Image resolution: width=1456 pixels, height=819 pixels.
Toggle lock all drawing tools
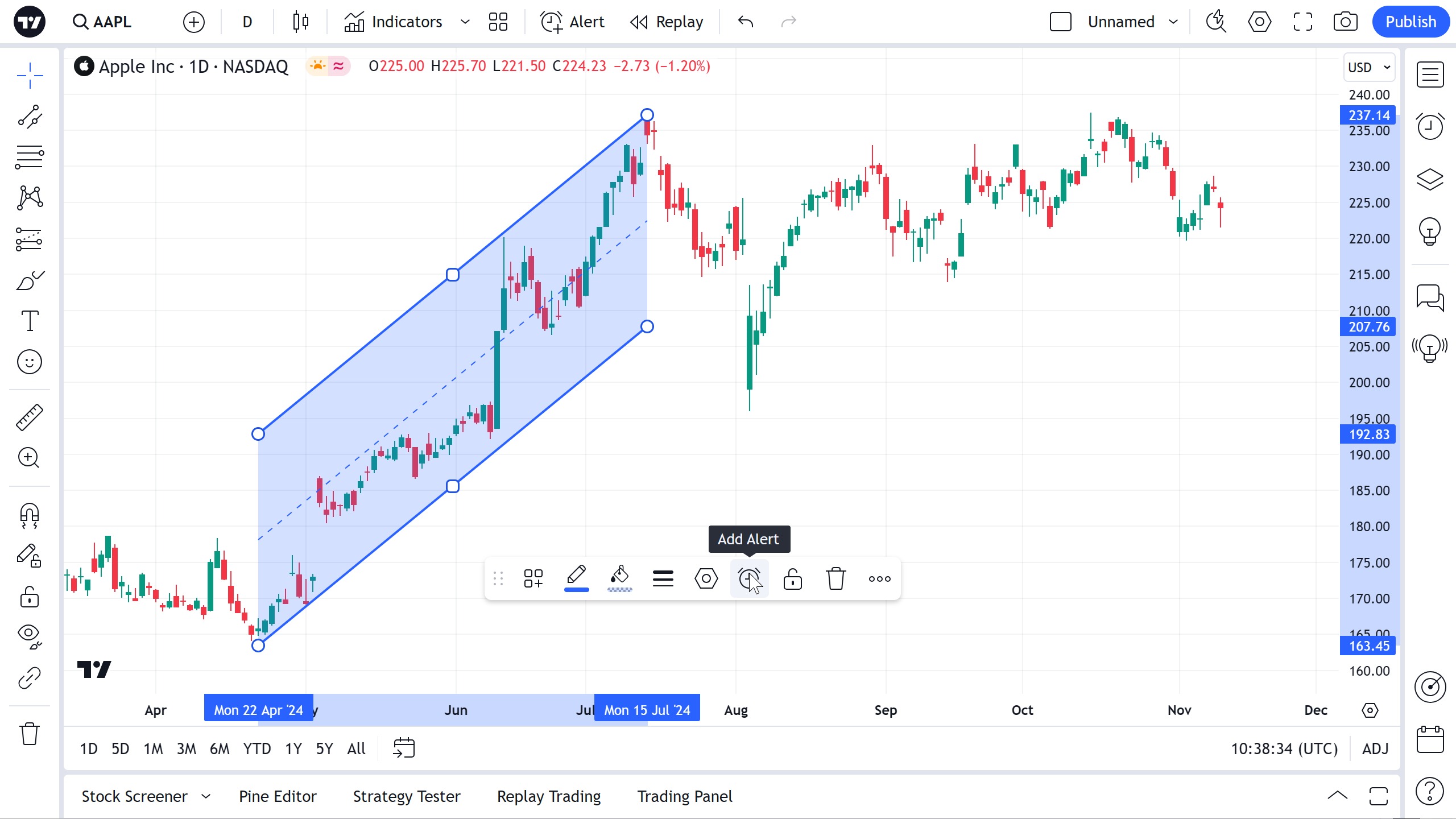point(30,597)
